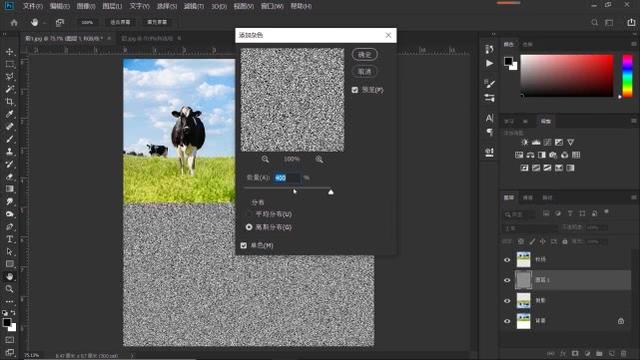The height and width of the screenshot is (360, 640).
Task: Toggle the Preview checkbox in dialog
Action: (x=355, y=90)
